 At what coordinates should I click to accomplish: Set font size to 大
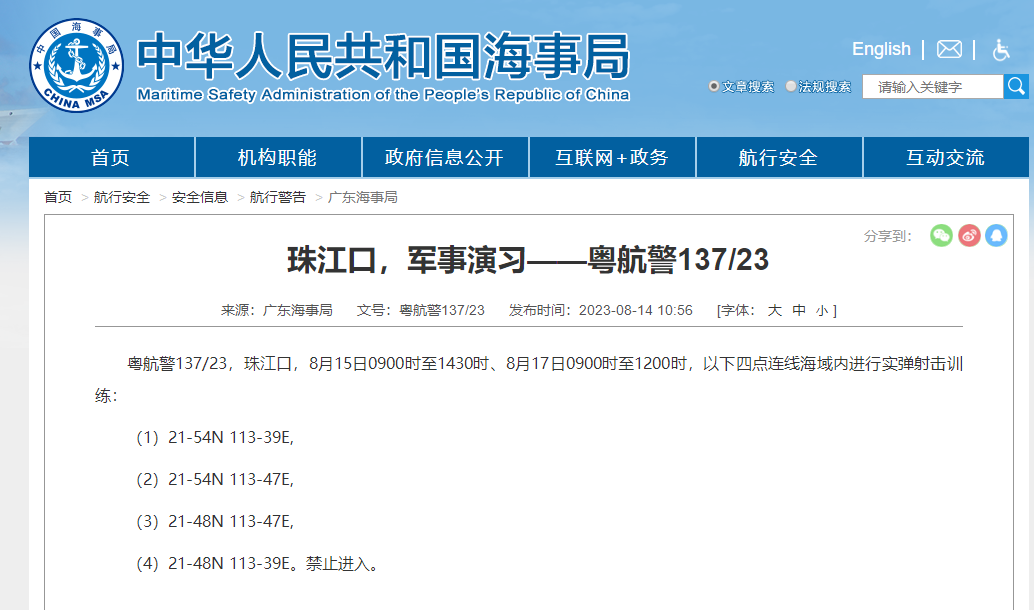pyautogui.click(x=775, y=310)
